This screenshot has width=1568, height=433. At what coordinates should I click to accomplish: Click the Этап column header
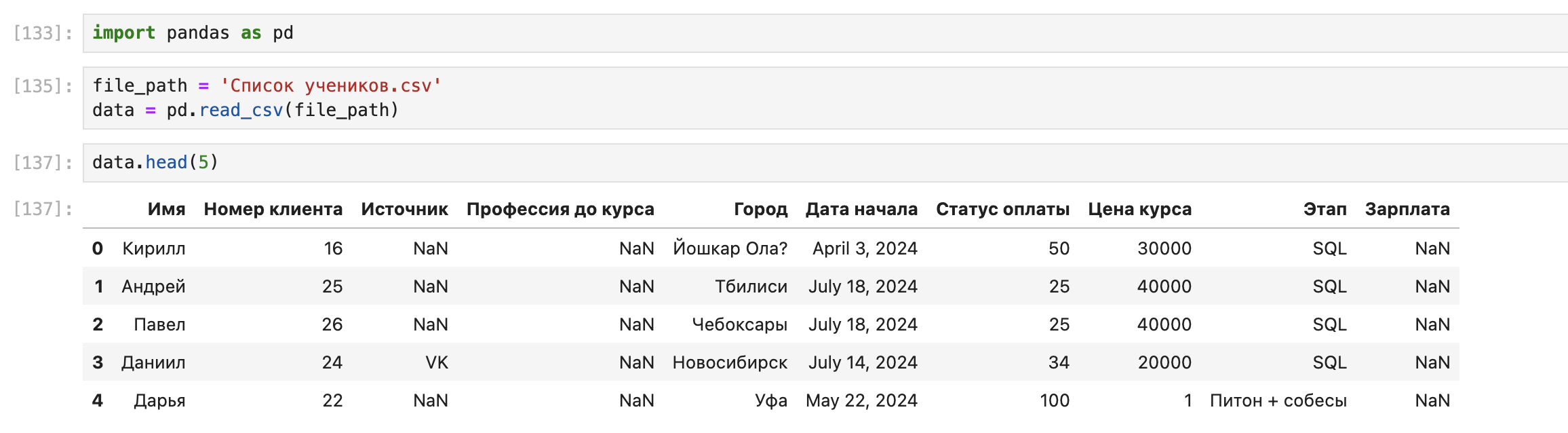point(1325,209)
